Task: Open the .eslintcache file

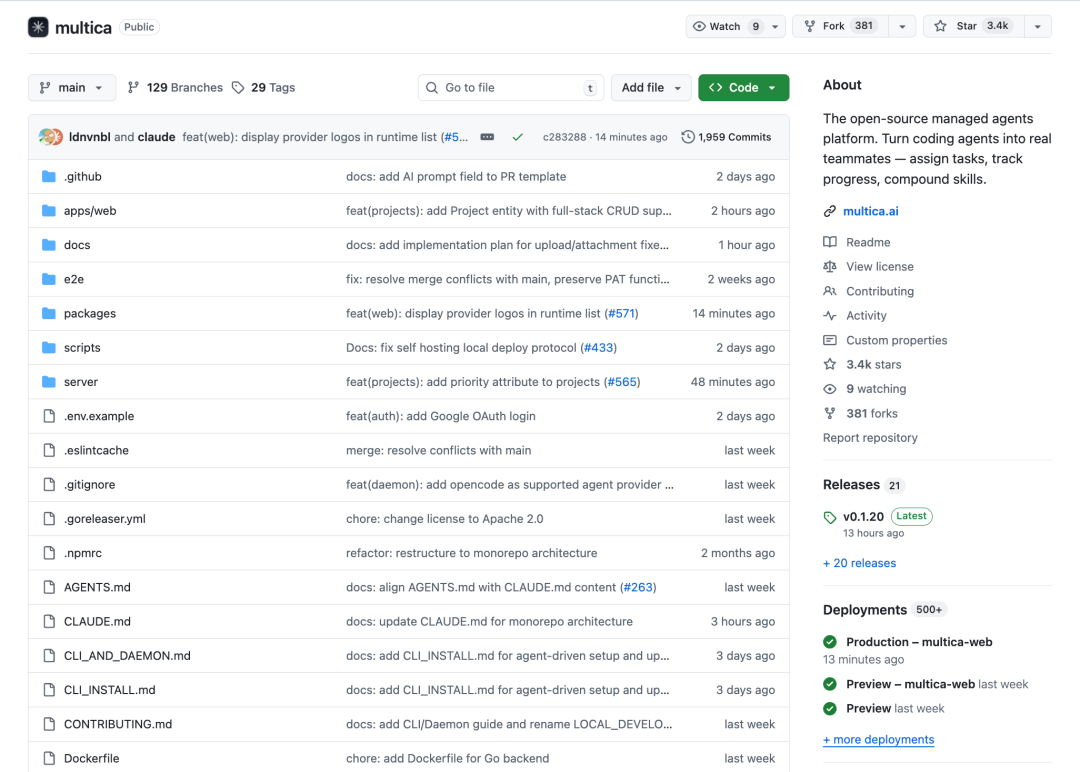Action: (x=96, y=450)
